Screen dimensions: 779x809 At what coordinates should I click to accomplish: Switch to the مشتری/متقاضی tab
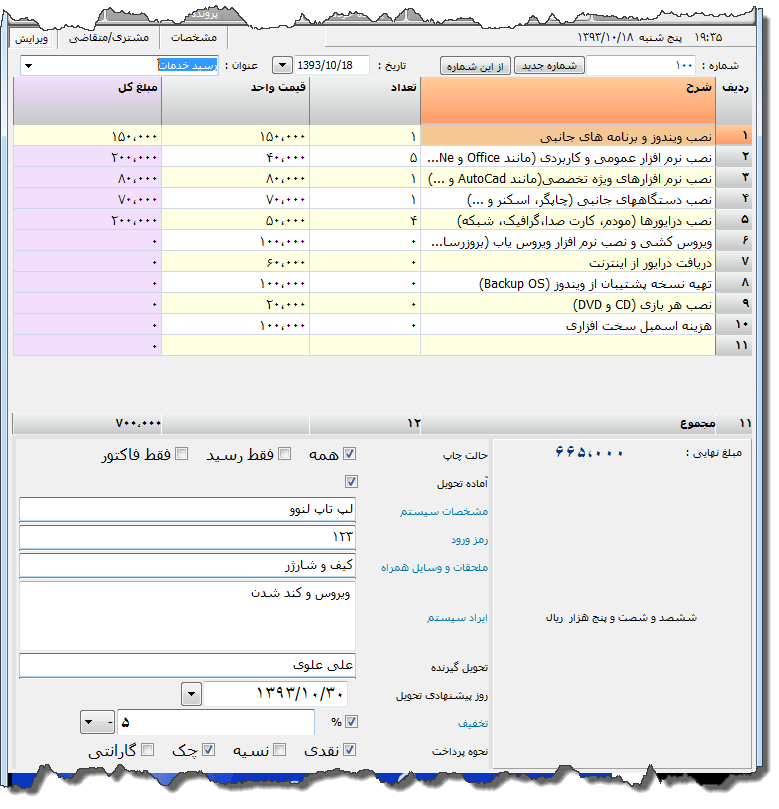click(108, 38)
